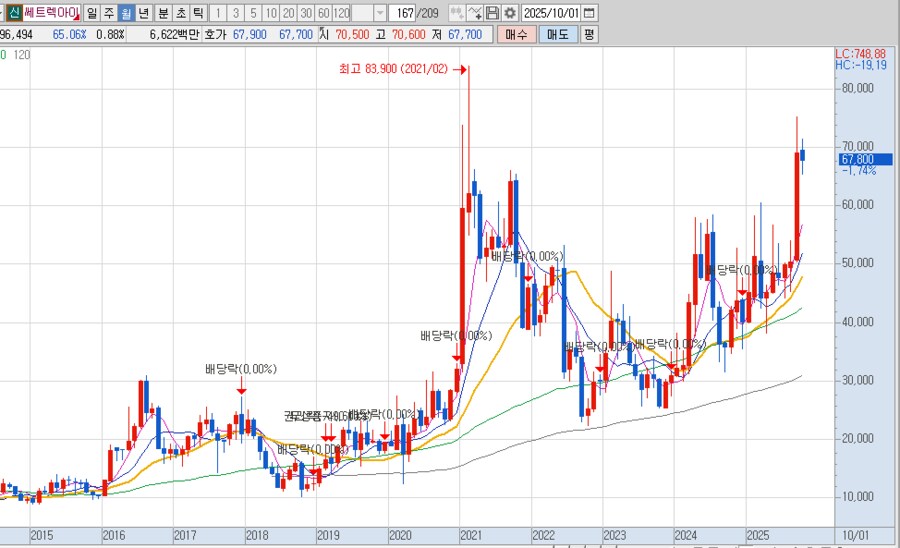Click the candlestick chart type icon
This screenshot has height=548, width=900.
[457, 13]
